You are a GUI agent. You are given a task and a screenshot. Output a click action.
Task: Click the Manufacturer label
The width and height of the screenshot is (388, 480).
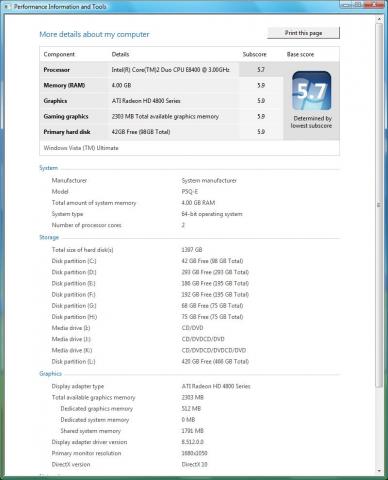click(x=69, y=181)
